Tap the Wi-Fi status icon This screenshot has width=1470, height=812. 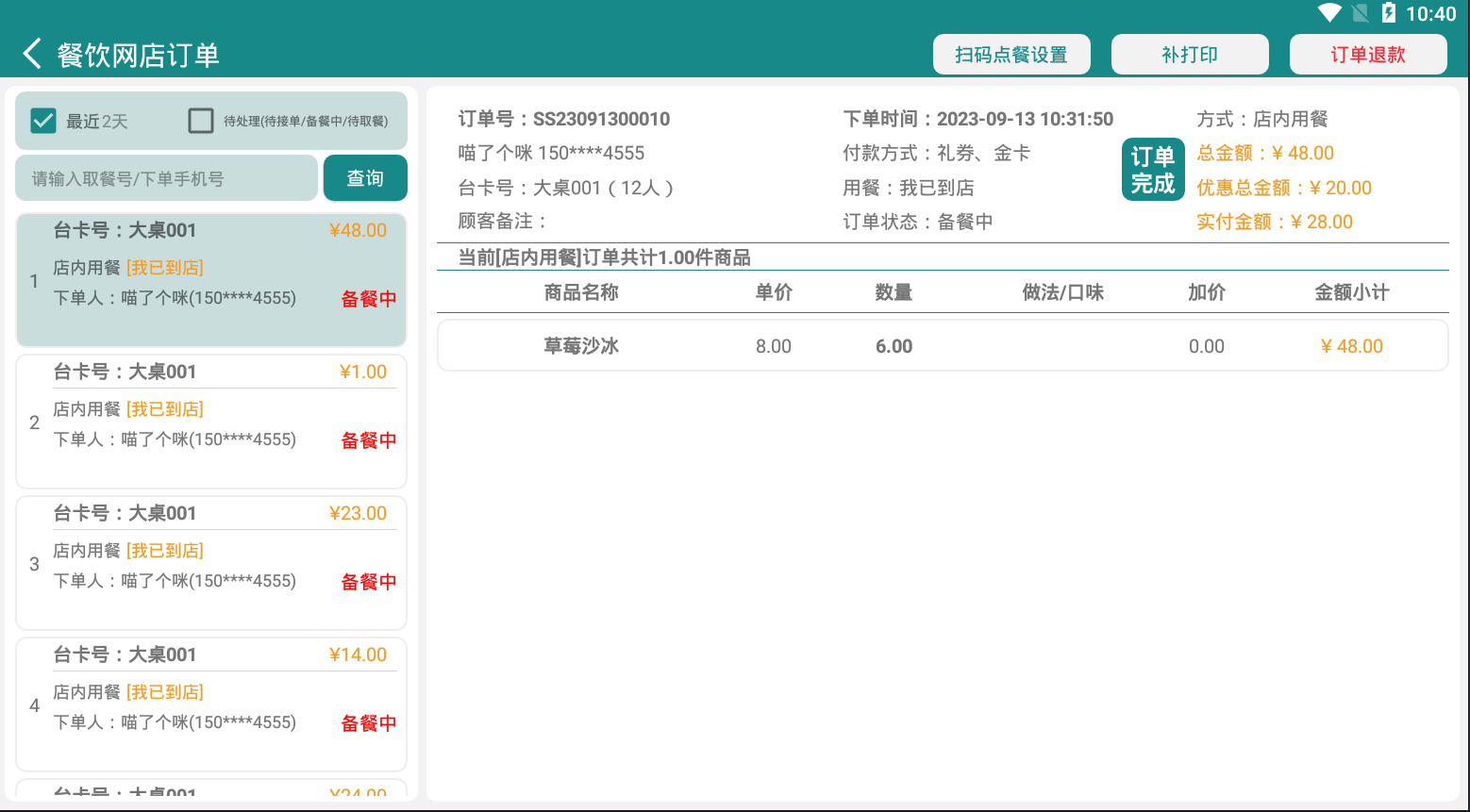coord(1329,13)
